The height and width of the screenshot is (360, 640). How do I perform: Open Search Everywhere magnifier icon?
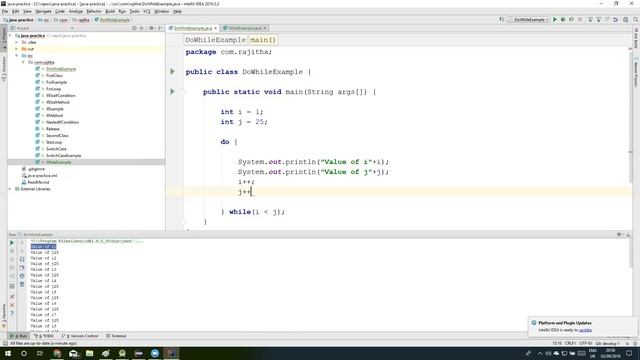click(636, 19)
